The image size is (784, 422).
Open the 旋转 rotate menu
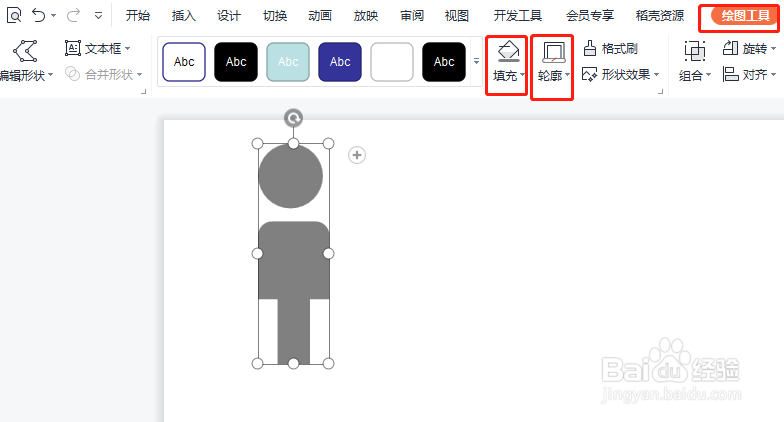click(749, 48)
